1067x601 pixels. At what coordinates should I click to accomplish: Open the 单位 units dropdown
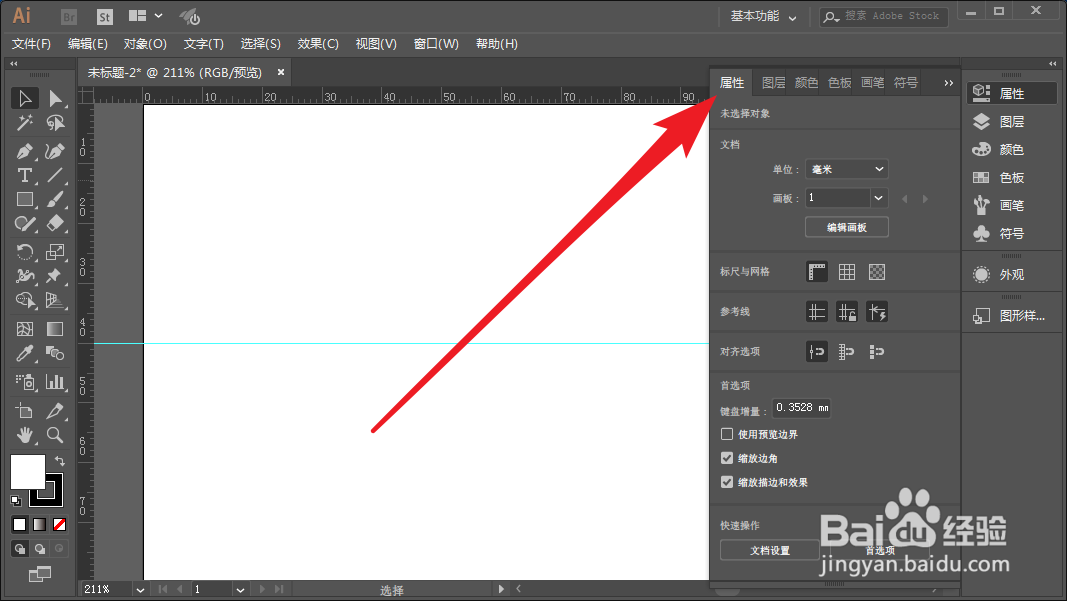(847, 169)
